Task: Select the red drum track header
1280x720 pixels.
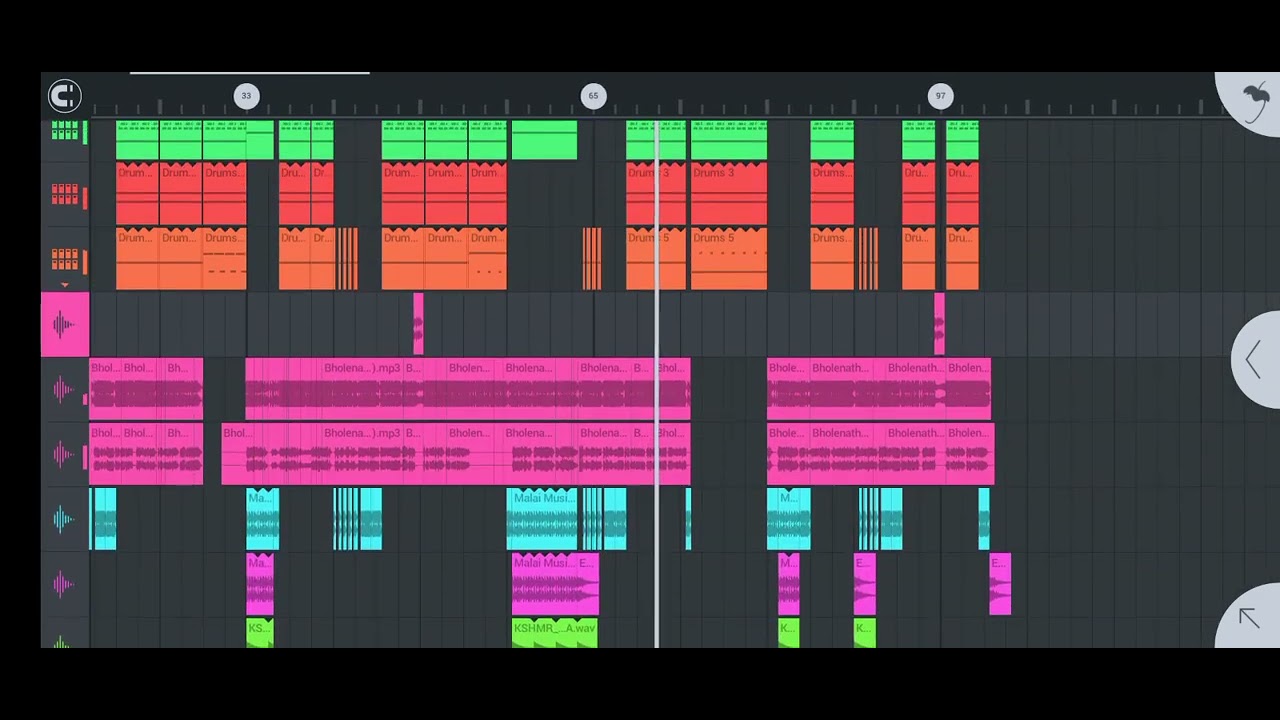Action: click(x=65, y=194)
